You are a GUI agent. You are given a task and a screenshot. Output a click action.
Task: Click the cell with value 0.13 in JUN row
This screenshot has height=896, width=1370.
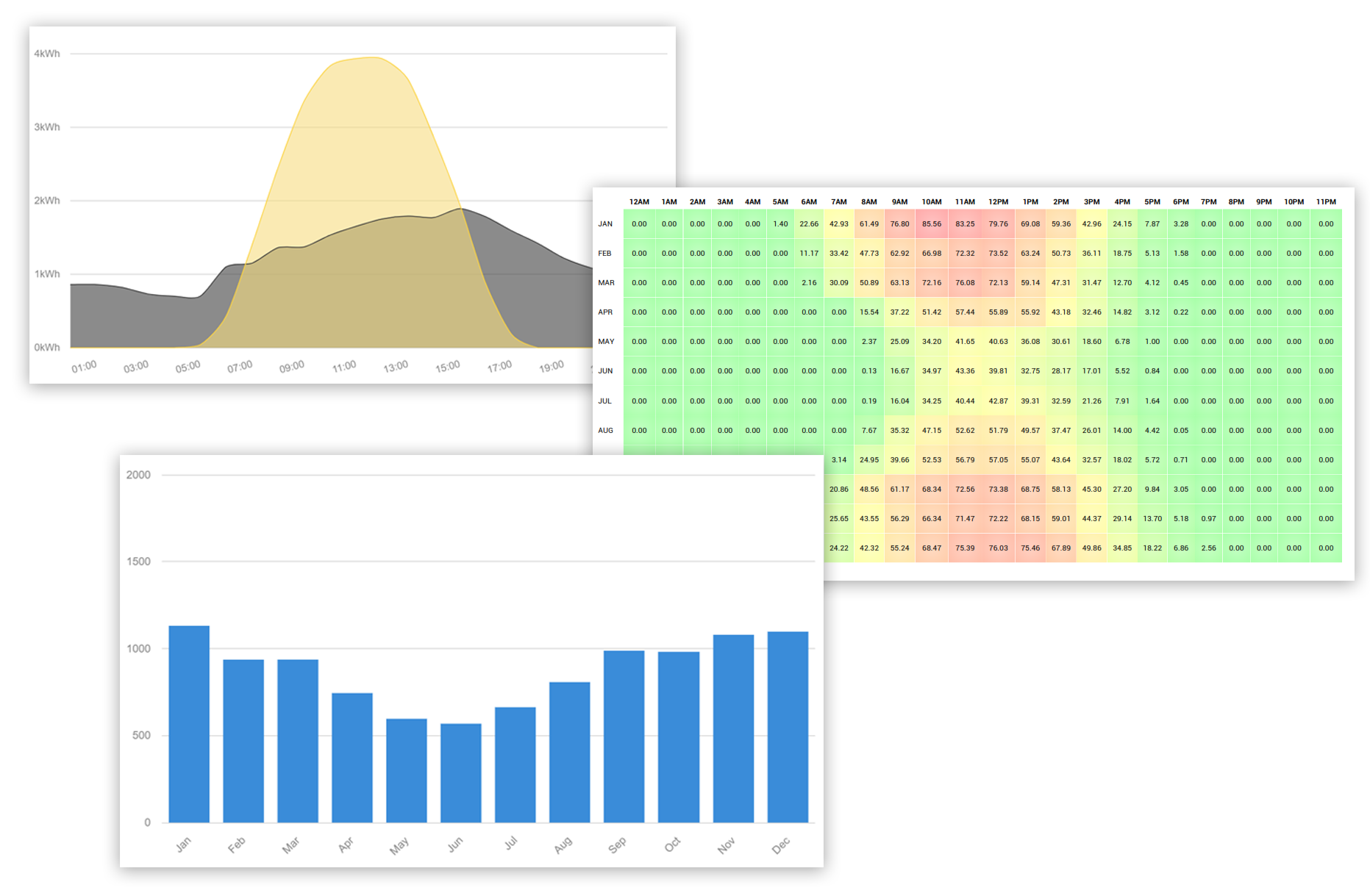point(869,371)
